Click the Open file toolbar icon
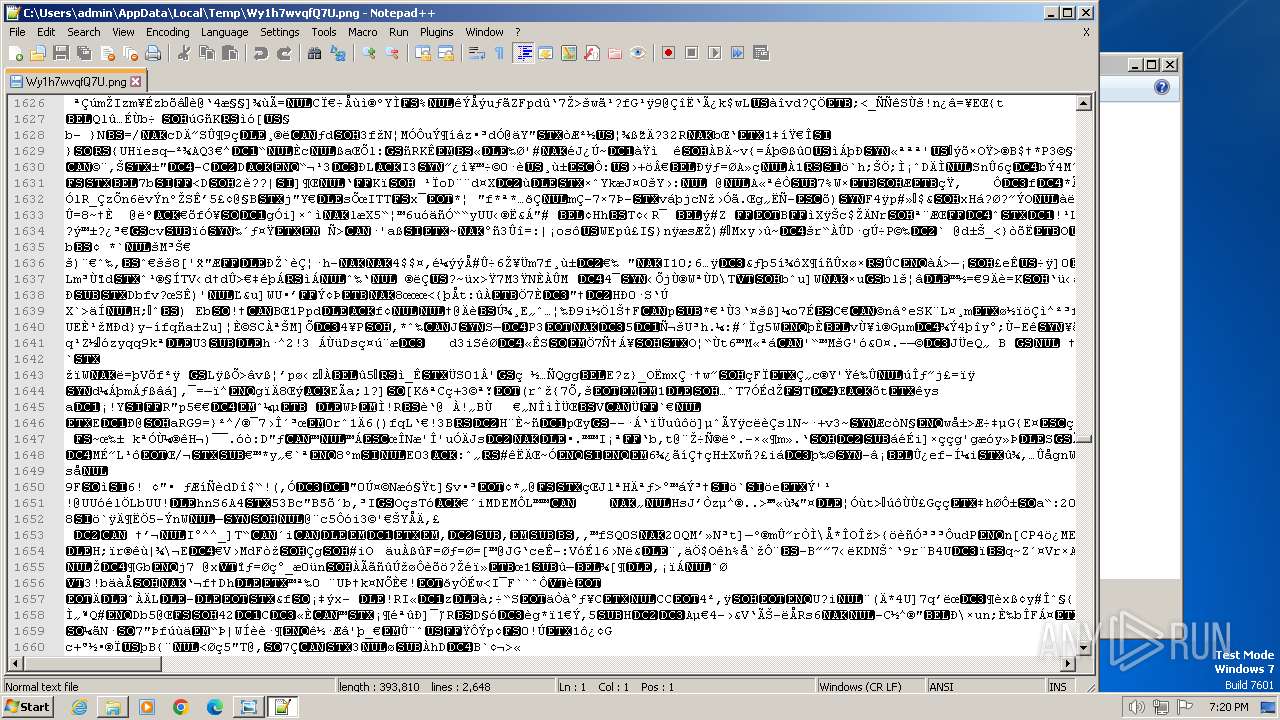Image resolution: width=1280 pixels, height=720 pixels. pyautogui.click(x=39, y=53)
